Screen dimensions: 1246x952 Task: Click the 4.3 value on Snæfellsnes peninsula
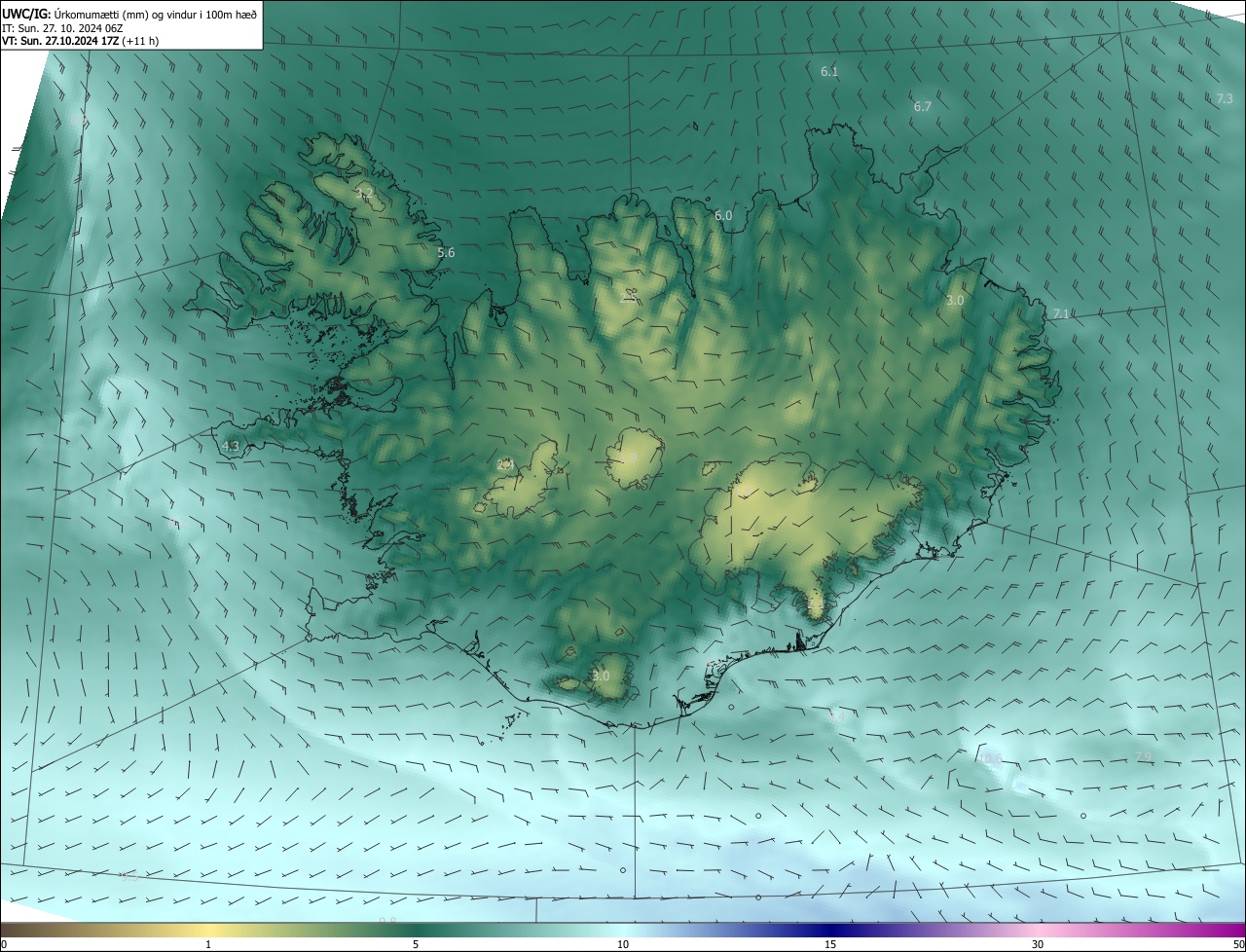(231, 447)
